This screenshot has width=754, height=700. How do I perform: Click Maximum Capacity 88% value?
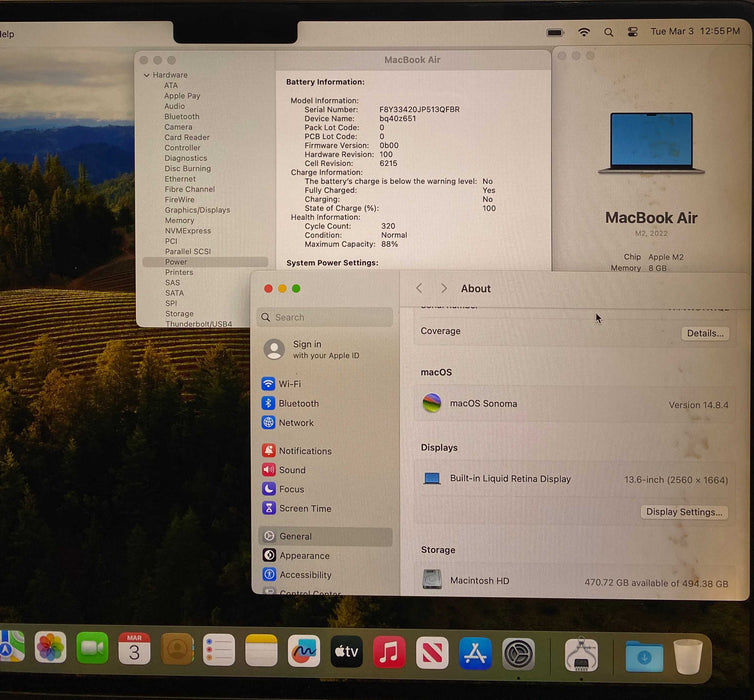pyautogui.click(x=390, y=244)
